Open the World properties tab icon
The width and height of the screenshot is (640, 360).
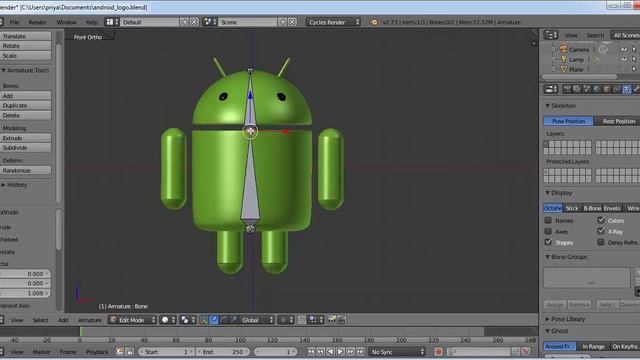[x=596, y=89]
